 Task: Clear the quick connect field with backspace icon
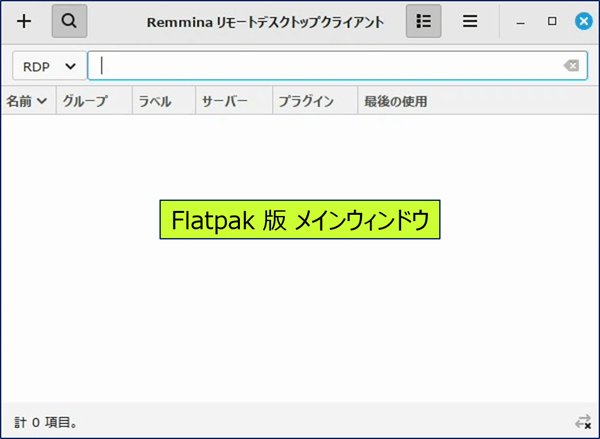click(571, 66)
